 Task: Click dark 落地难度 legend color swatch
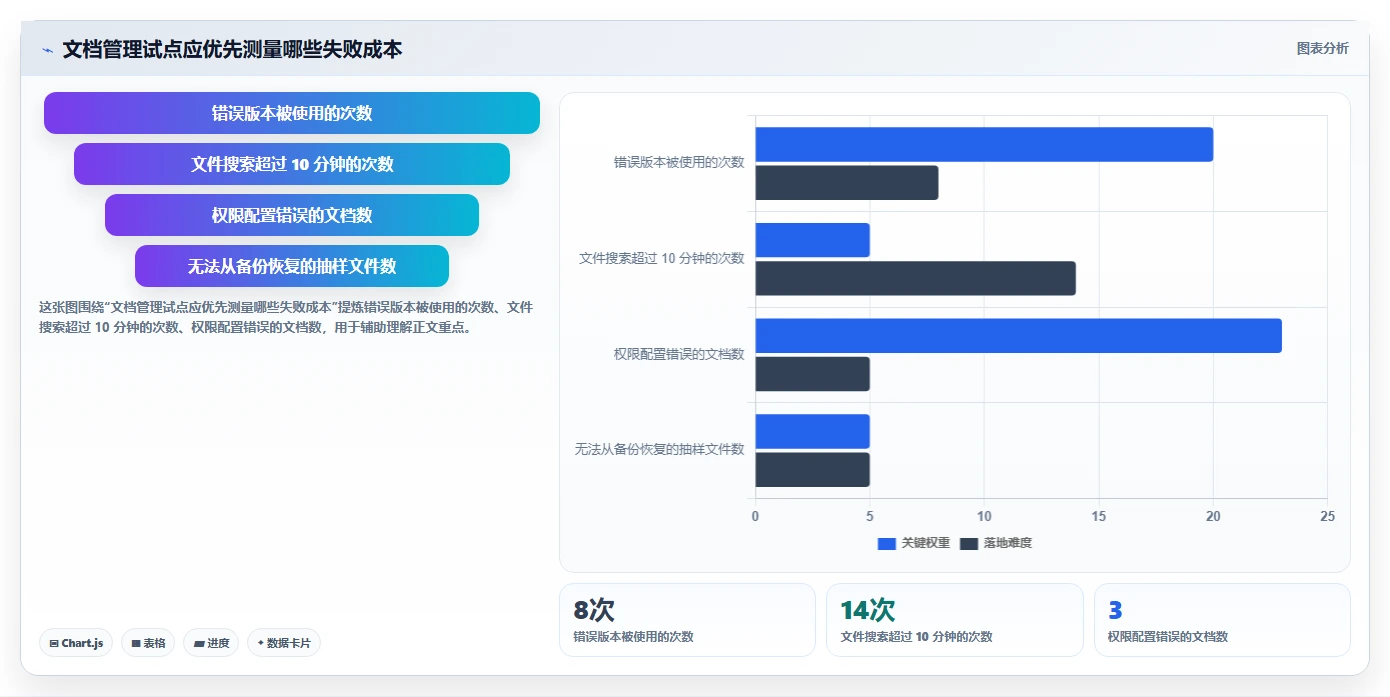coord(969,543)
